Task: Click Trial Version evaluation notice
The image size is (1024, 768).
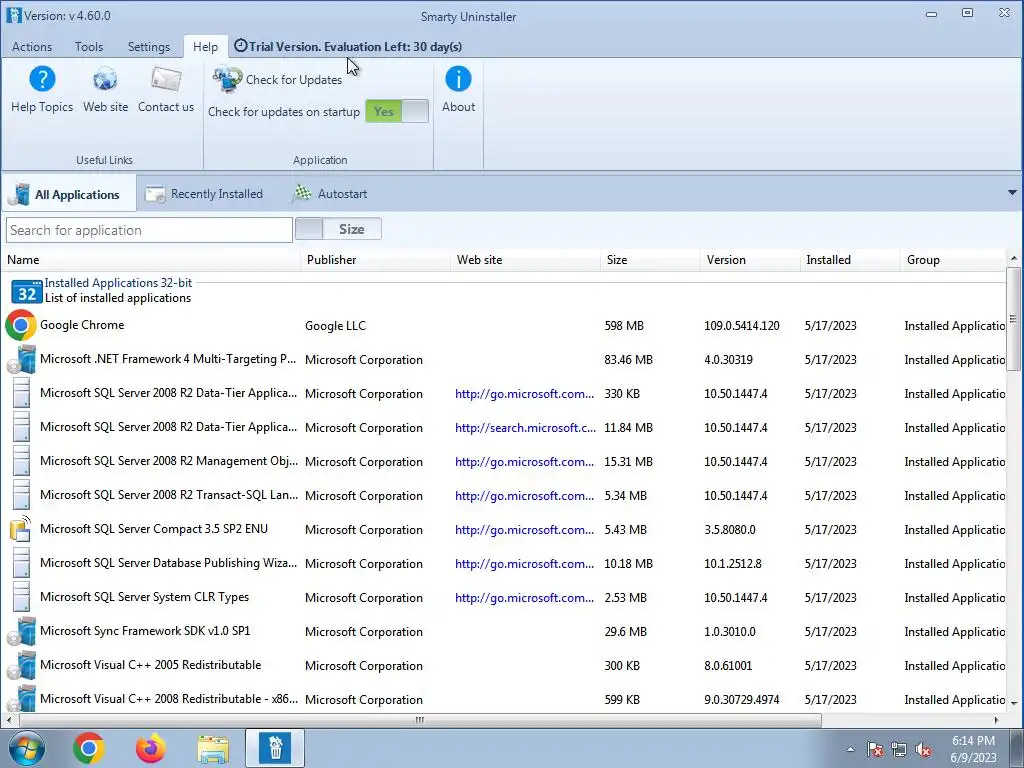Action: tap(348, 46)
